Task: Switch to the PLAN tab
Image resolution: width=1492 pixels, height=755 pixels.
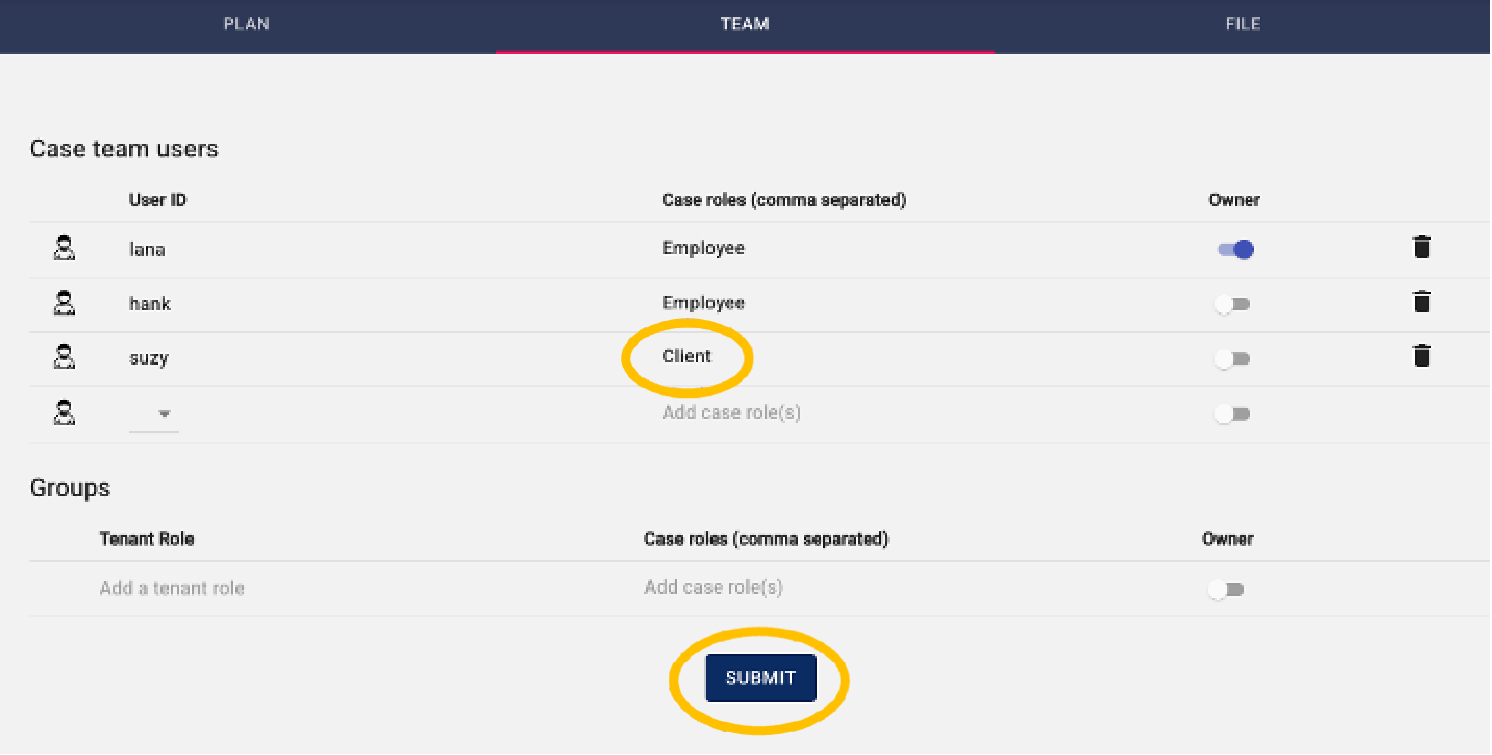Action: (x=246, y=23)
